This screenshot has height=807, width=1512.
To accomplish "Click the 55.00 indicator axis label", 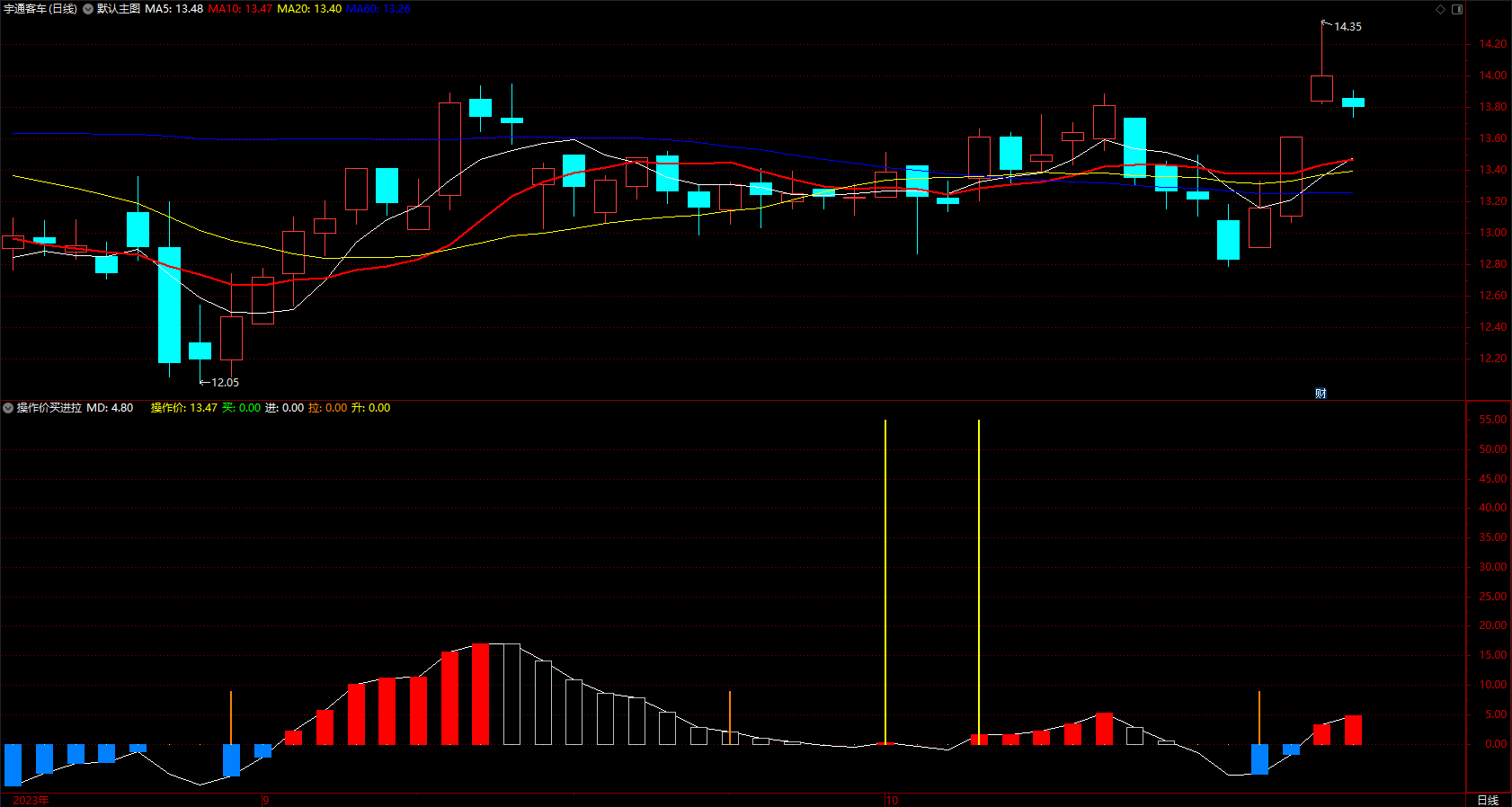I will coord(1493,420).
